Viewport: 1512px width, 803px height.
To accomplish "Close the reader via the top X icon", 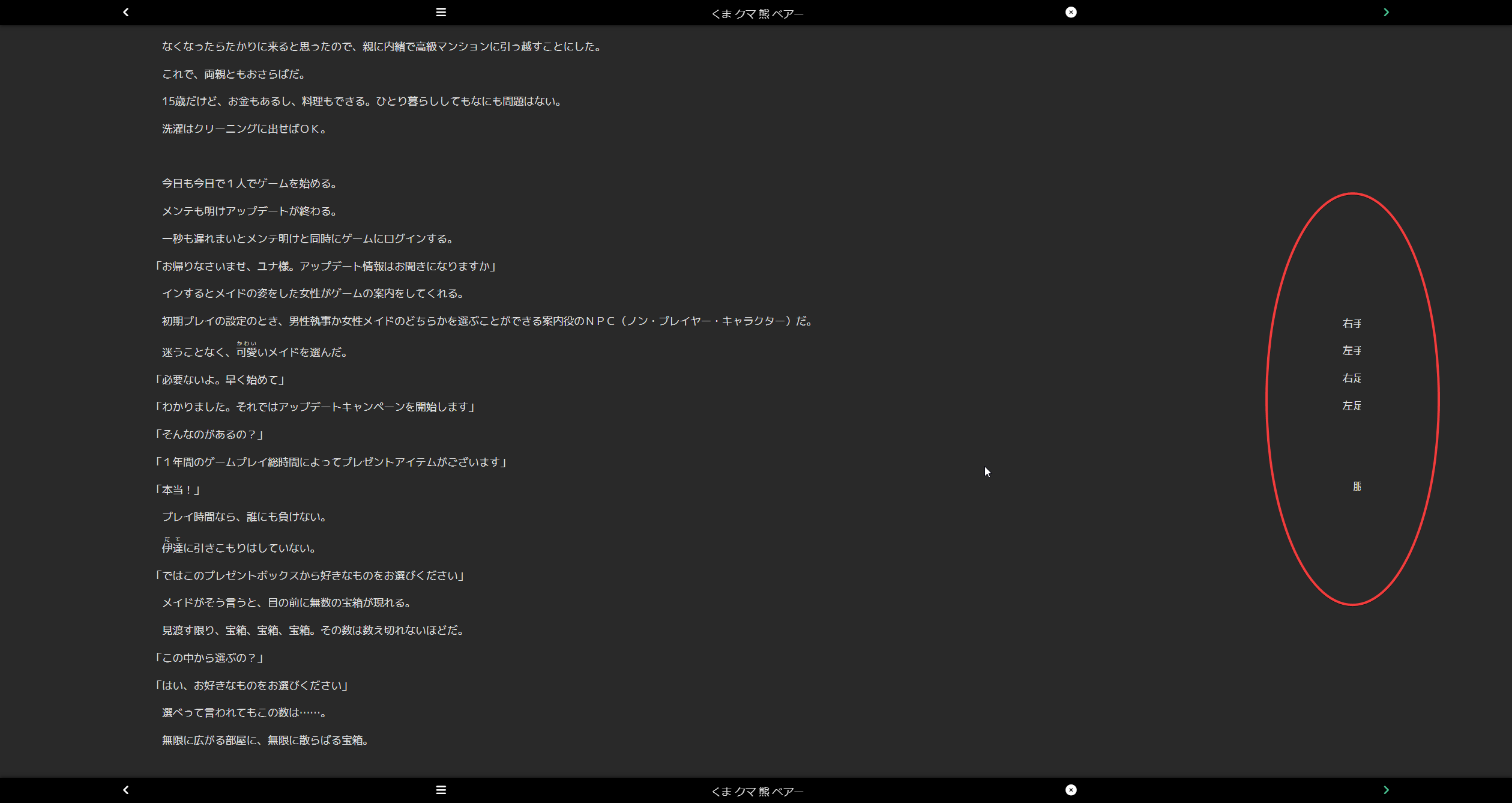I will (1071, 12).
